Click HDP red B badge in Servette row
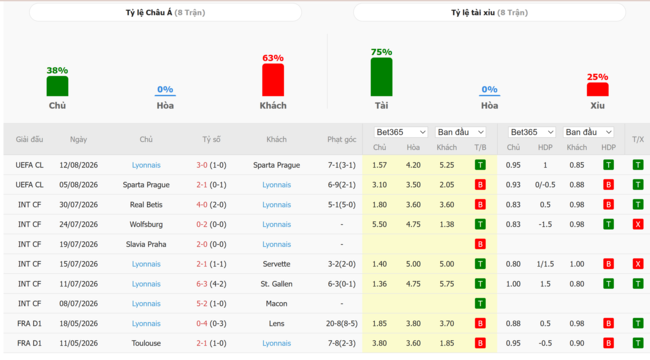This screenshot has width=650, height=360. [608, 264]
